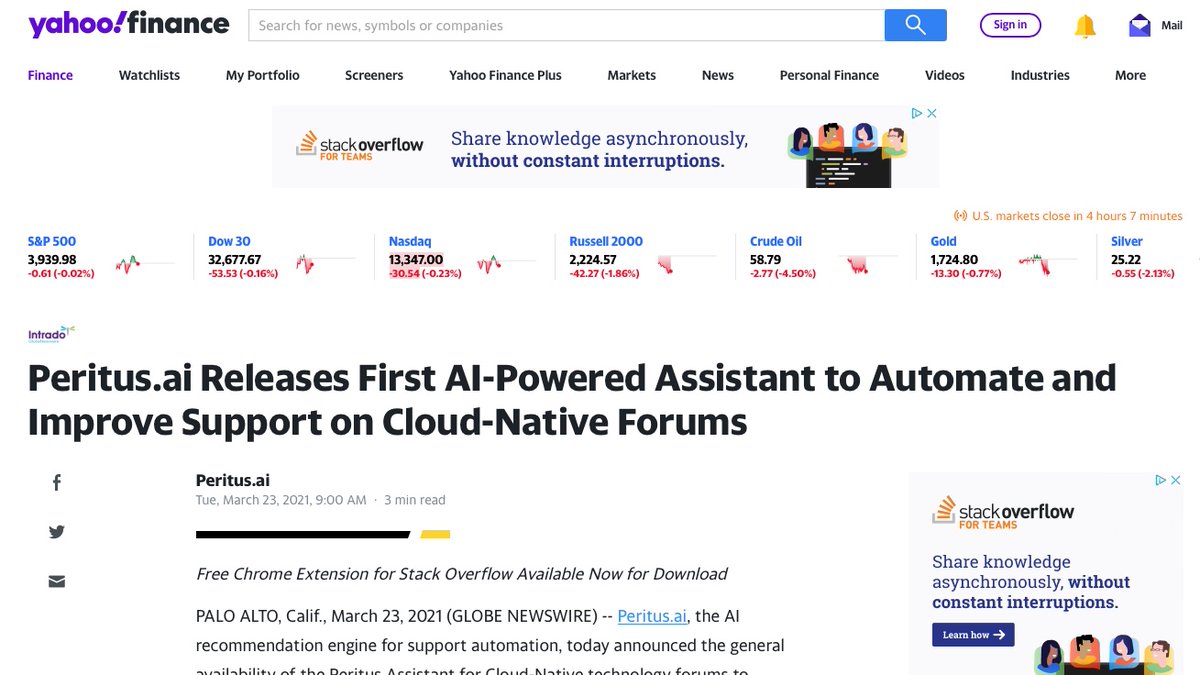The image size is (1200, 675).
Task: Click the Sign in button
Action: [1010, 25]
